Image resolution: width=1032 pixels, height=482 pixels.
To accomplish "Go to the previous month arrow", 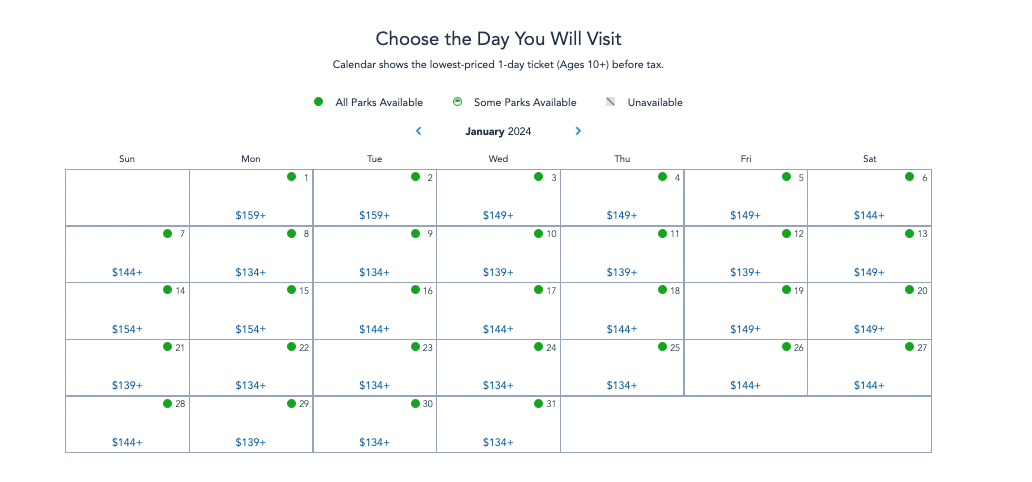I will click(418, 131).
